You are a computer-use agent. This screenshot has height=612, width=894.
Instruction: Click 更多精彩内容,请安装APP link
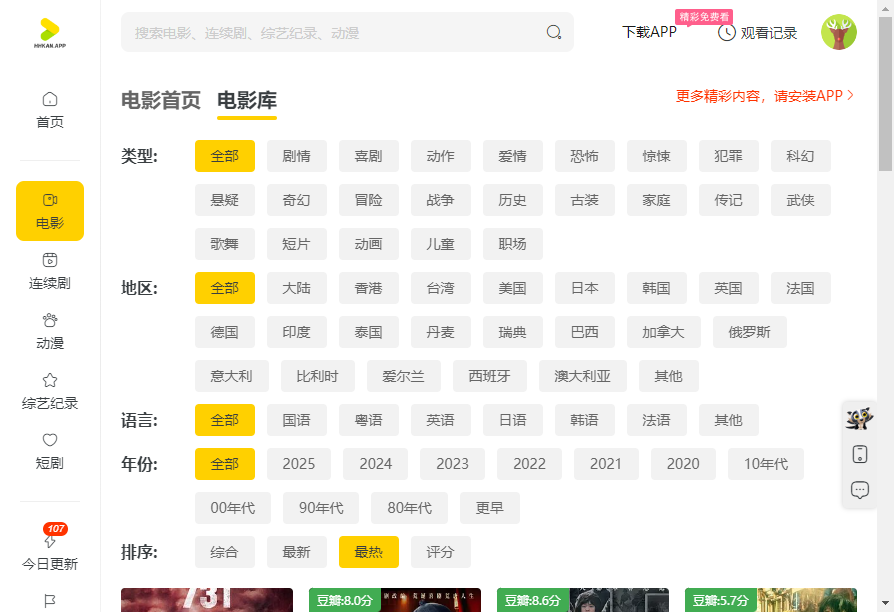coord(765,96)
